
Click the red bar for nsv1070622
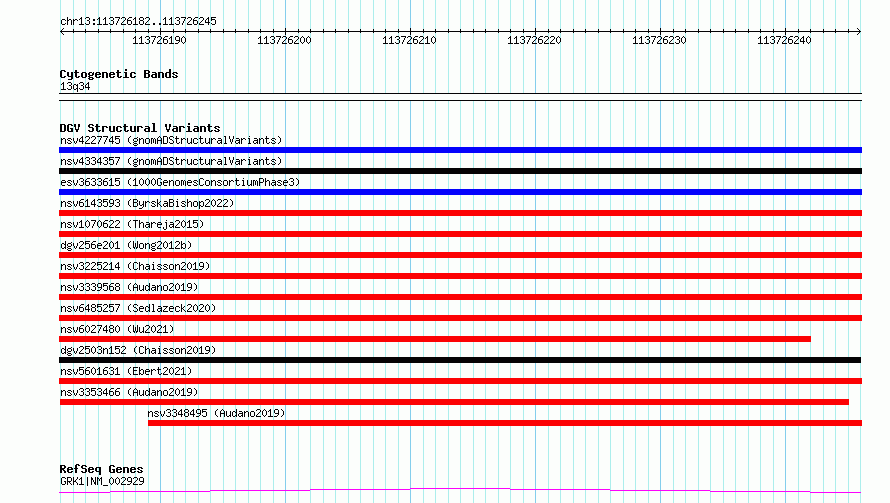point(460,234)
